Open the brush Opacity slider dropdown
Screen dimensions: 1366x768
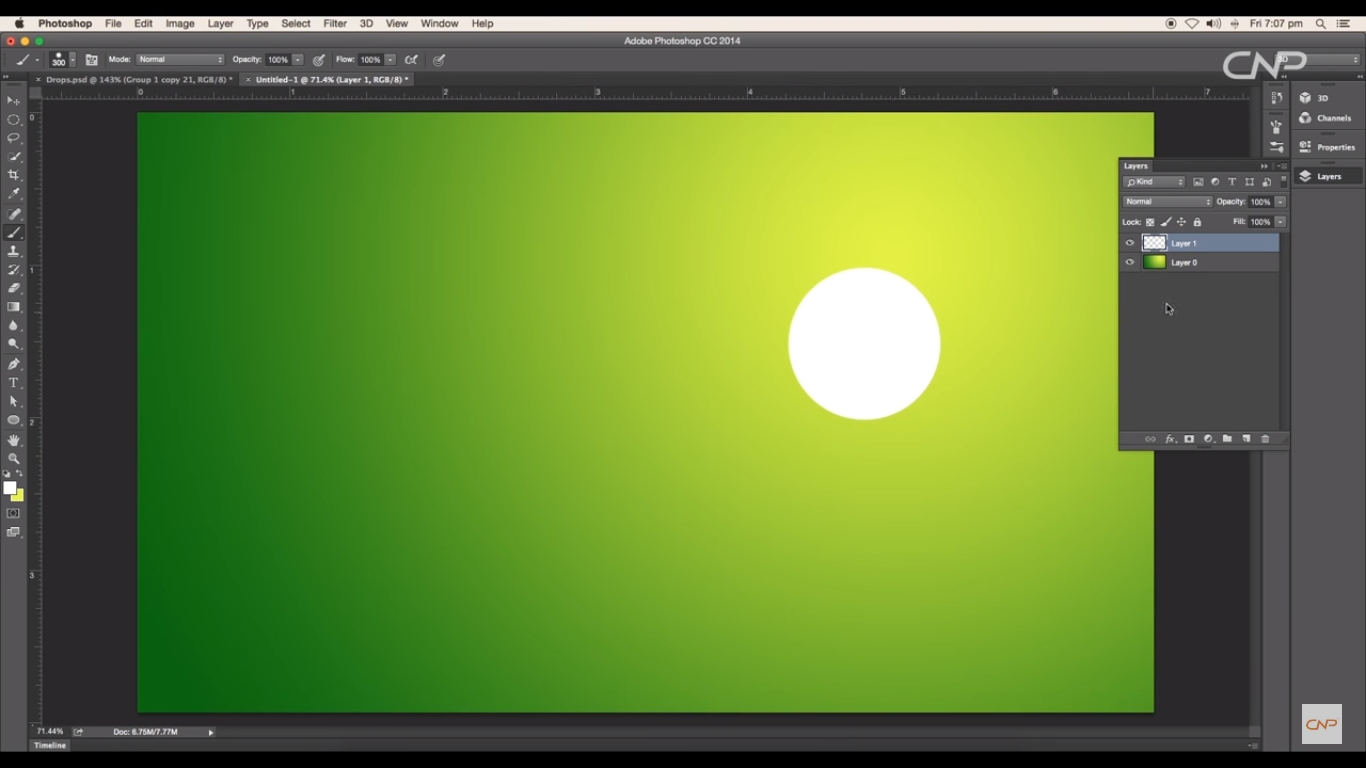pyautogui.click(x=298, y=60)
